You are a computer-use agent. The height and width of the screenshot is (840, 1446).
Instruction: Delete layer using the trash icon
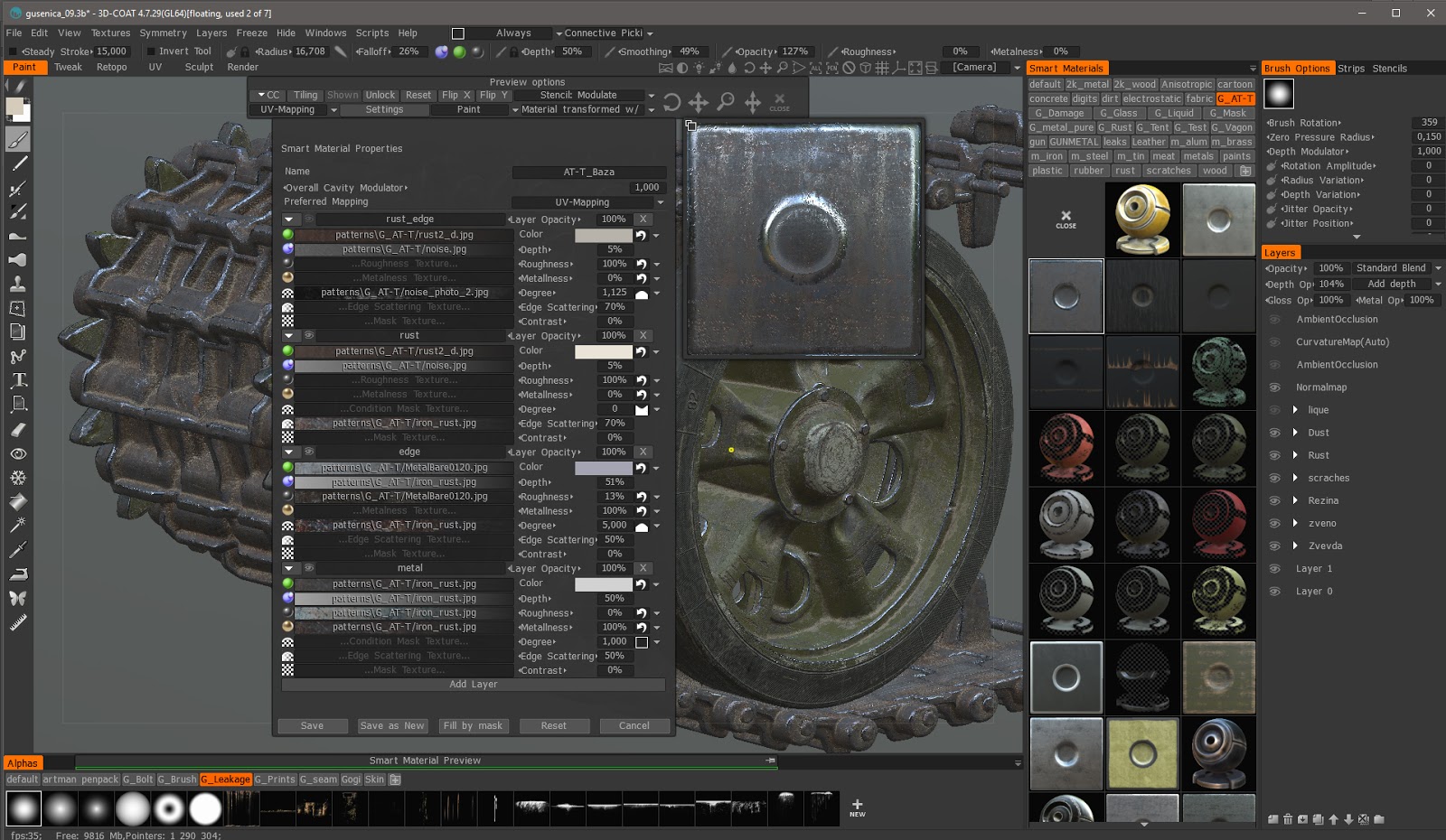coord(1288,820)
